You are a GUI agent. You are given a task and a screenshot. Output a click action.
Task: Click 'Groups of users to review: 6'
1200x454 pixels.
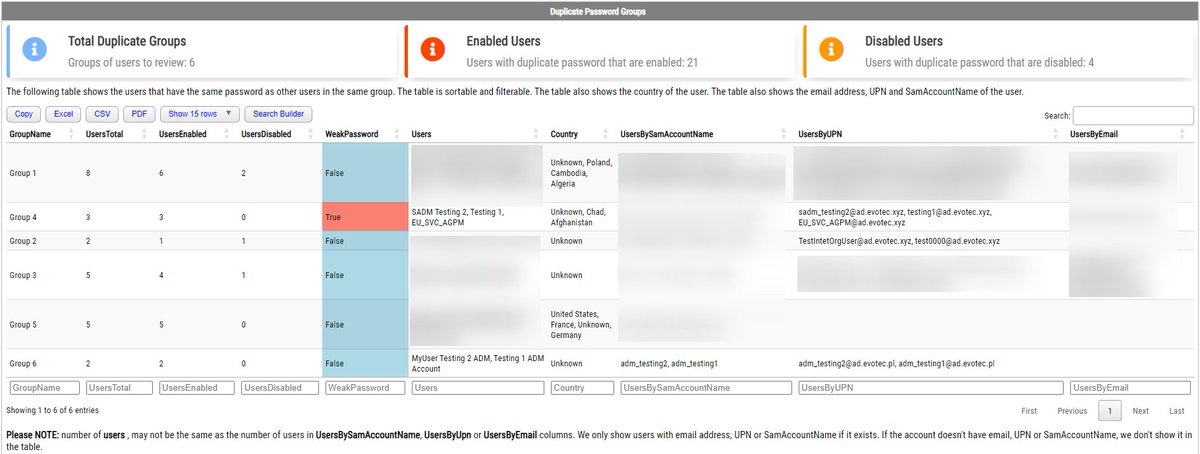click(131, 62)
